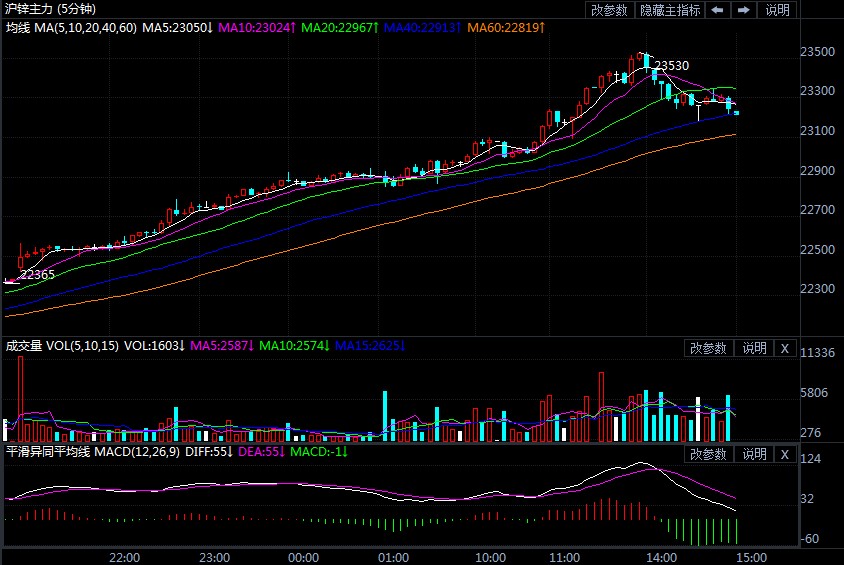Open 说明 in the volume panel

754,348
